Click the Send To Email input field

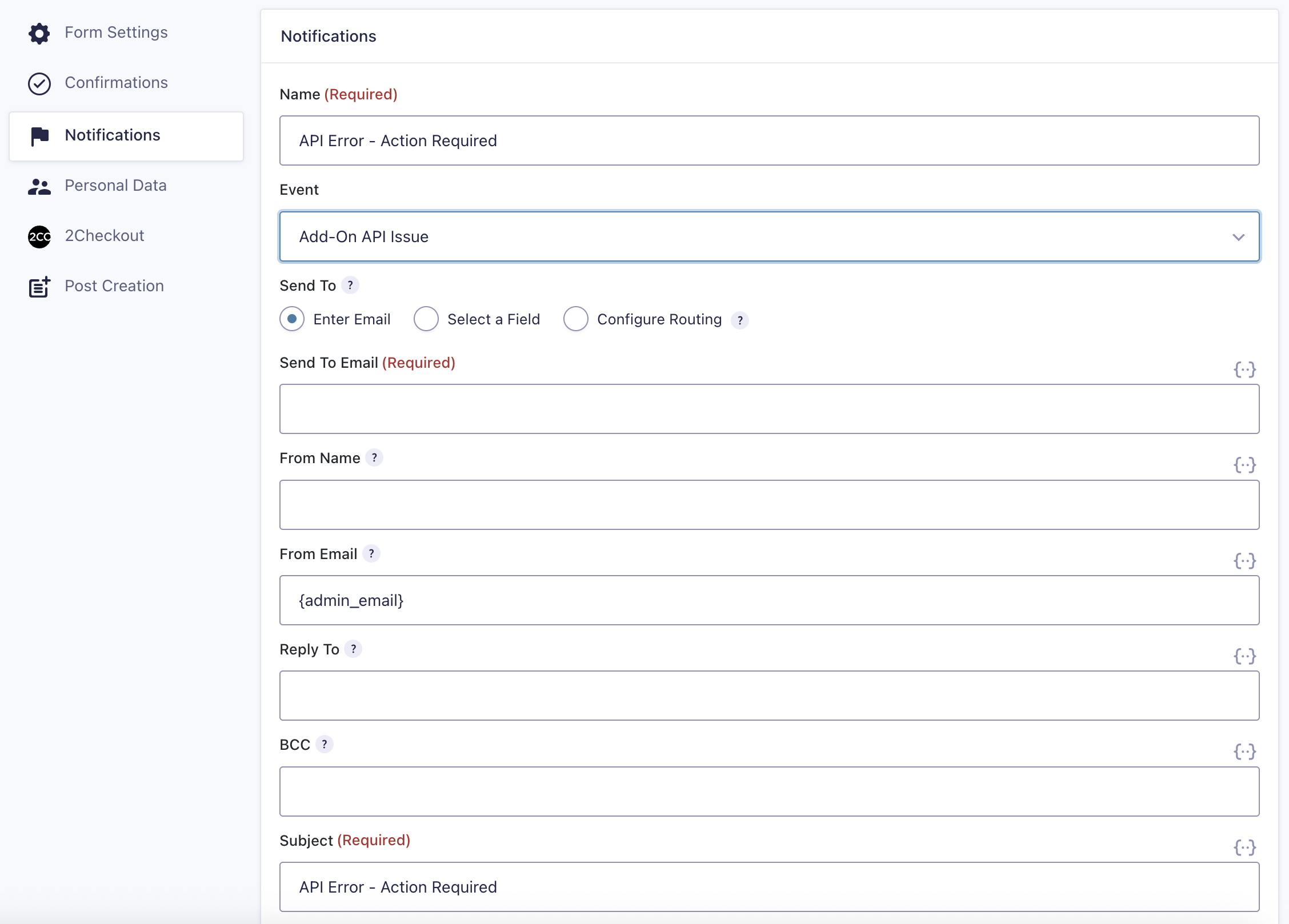click(x=769, y=409)
